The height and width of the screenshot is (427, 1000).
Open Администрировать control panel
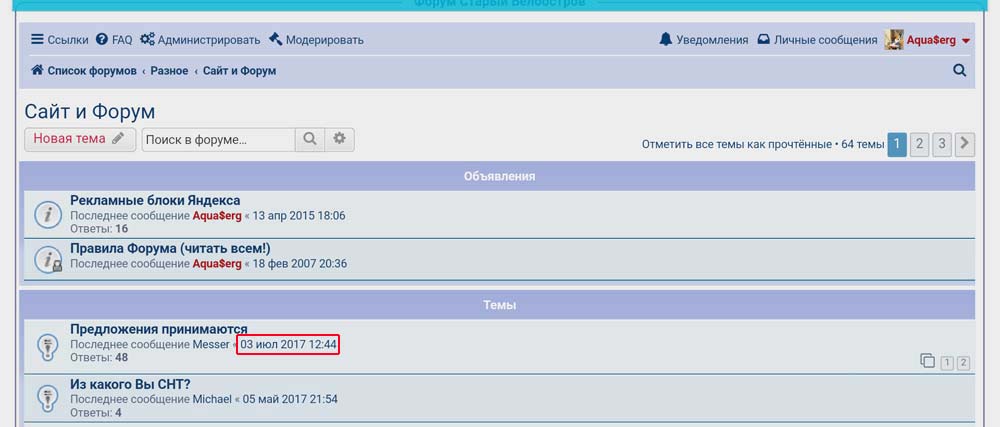[x=200, y=40]
